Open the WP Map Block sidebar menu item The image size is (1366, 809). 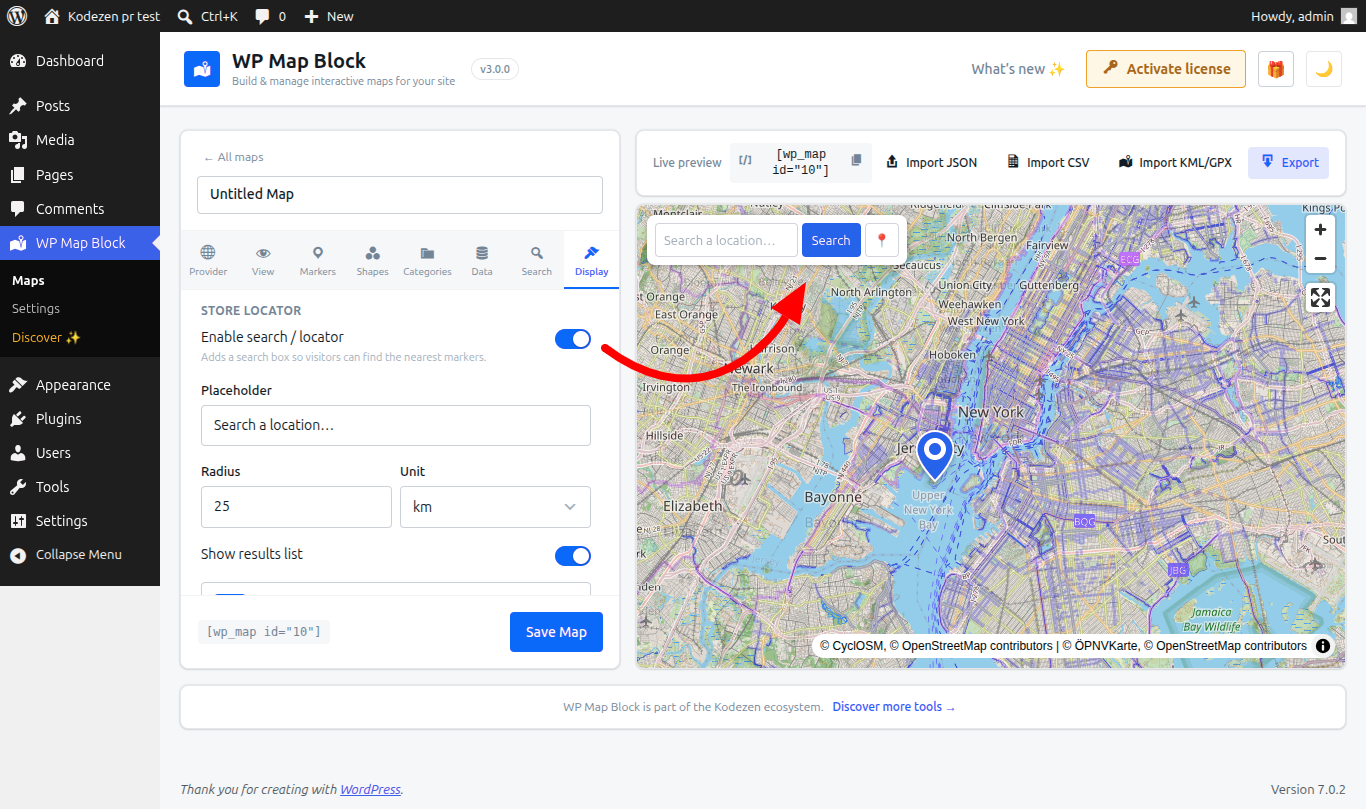80,243
